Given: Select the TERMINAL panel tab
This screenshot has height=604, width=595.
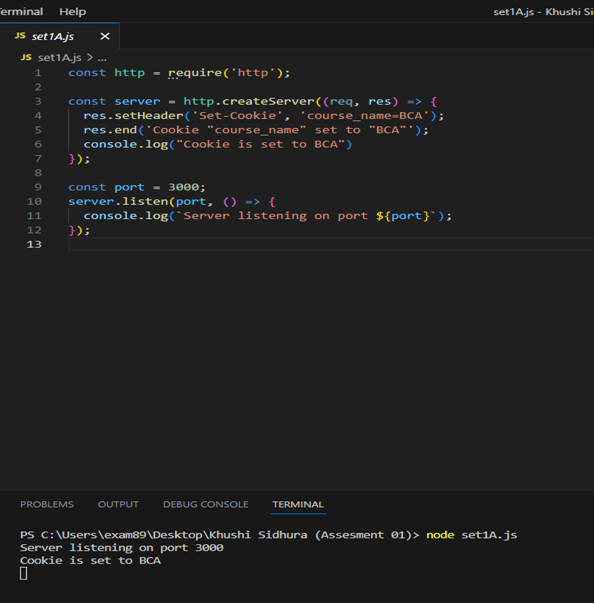Looking at the screenshot, I should coord(298,504).
